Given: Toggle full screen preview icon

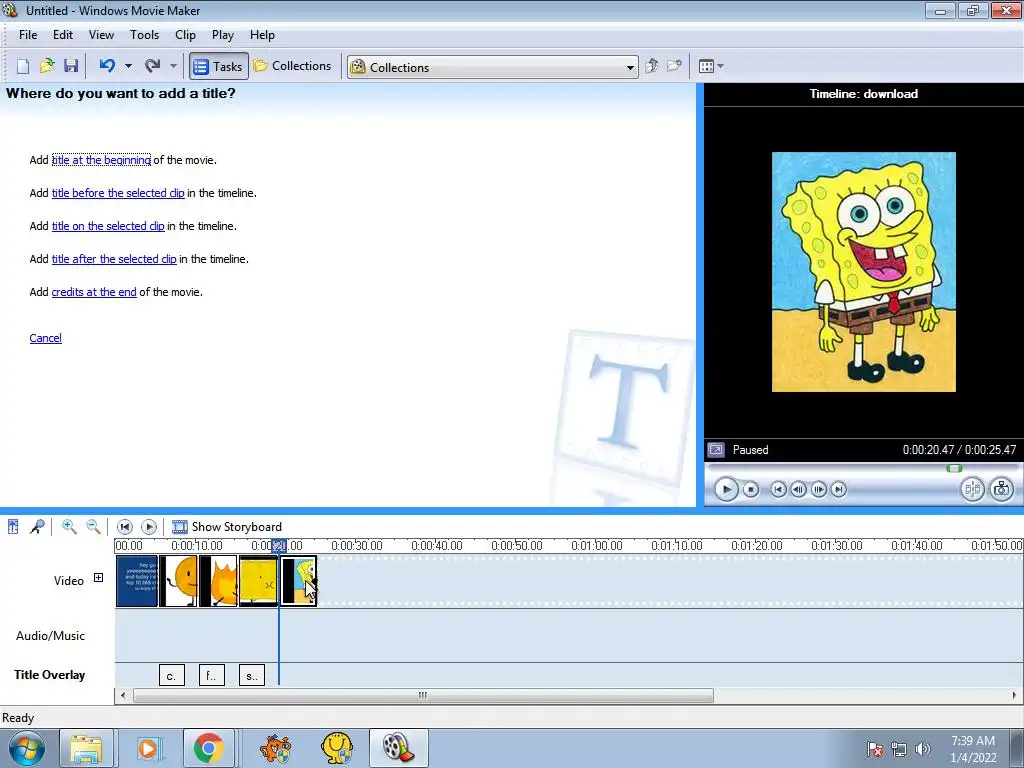Looking at the screenshot, I should click(x=716, y=450).
